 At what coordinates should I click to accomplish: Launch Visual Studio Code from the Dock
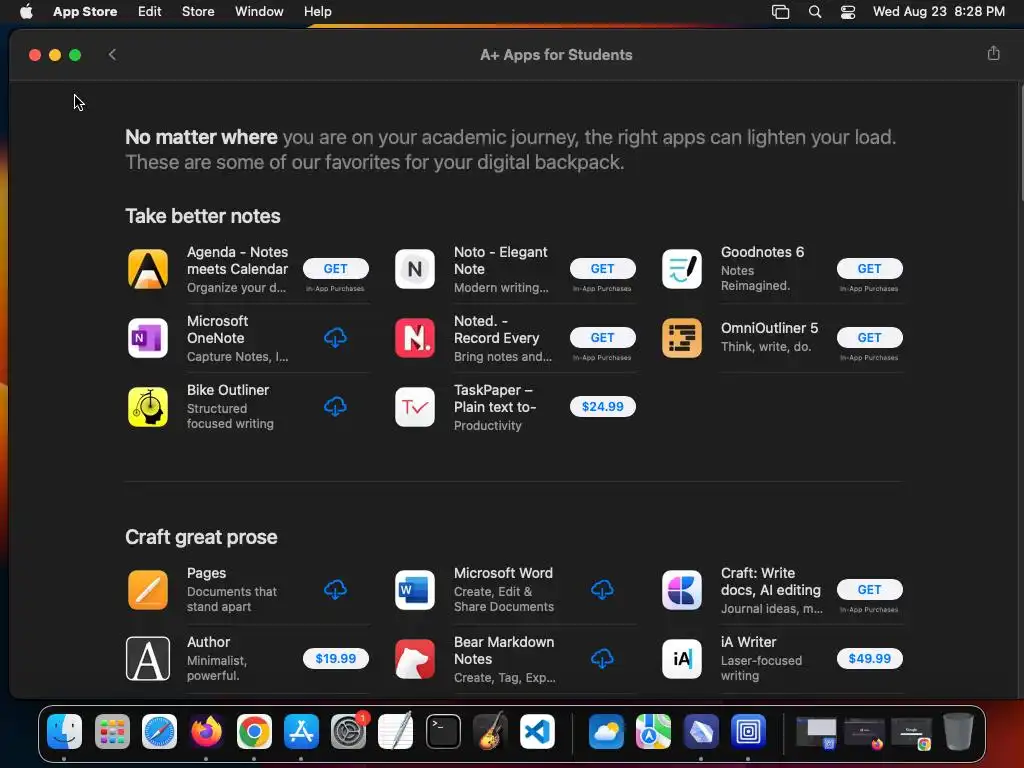pos(537,731)
